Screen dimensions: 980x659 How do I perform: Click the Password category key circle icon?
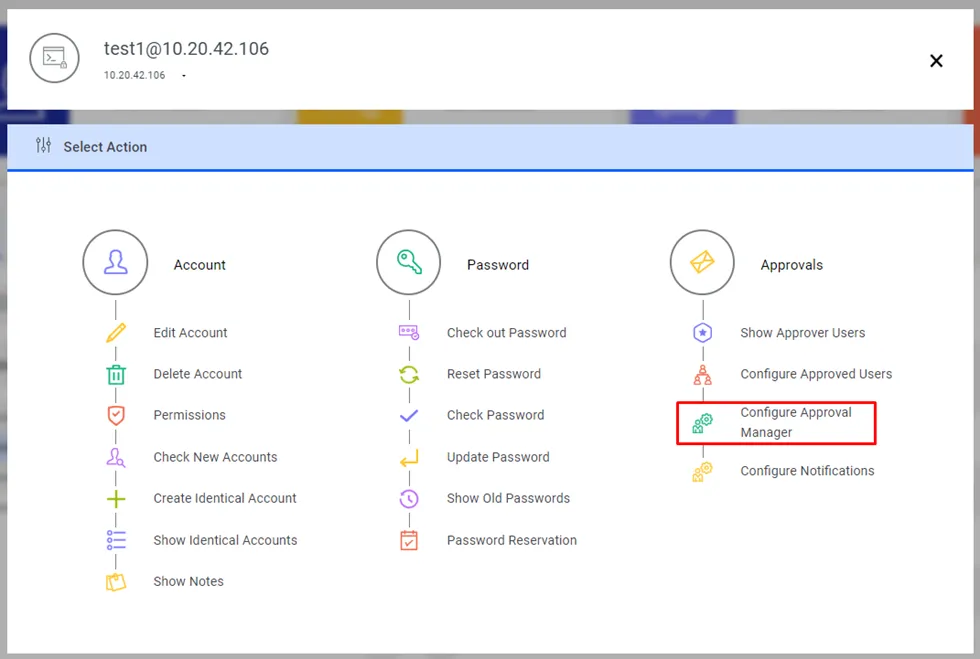pos(409,262)
